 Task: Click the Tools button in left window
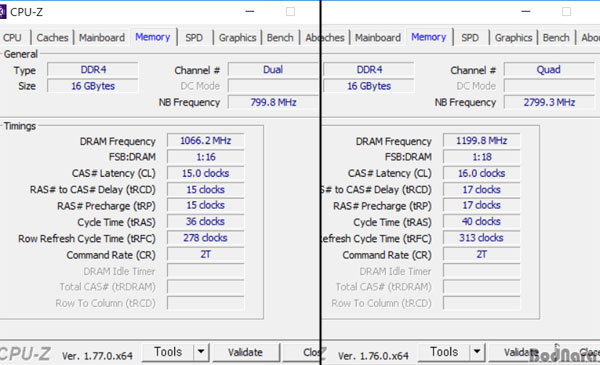168,352
